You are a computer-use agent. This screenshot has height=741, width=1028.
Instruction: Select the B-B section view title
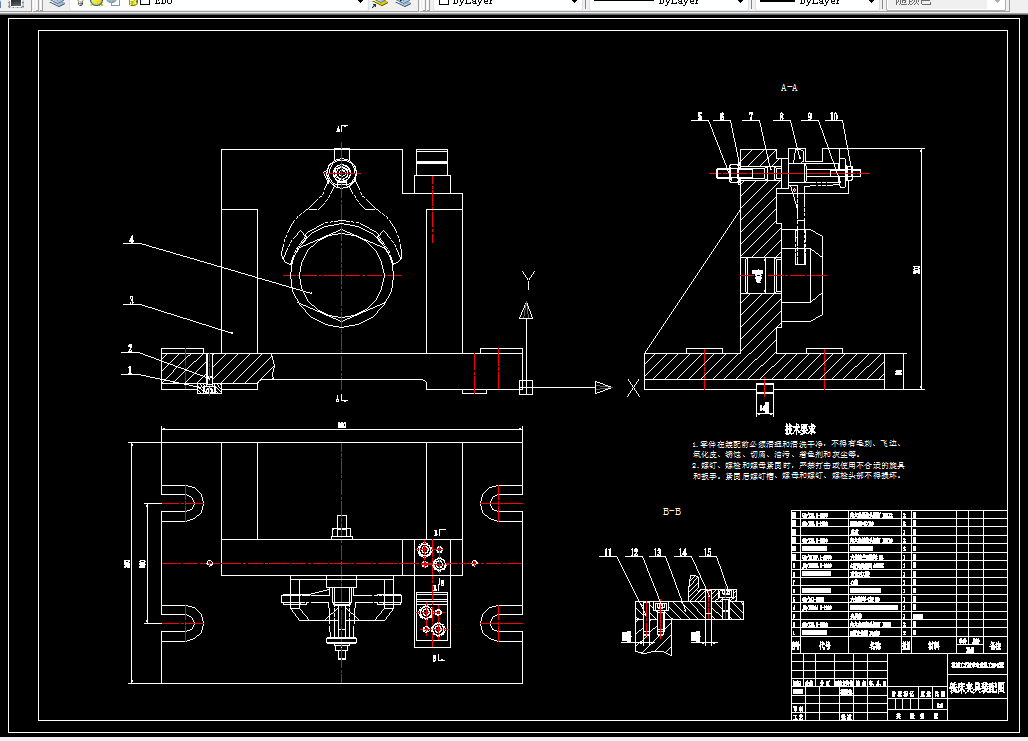pyautogui.click(x=673, y=511)
